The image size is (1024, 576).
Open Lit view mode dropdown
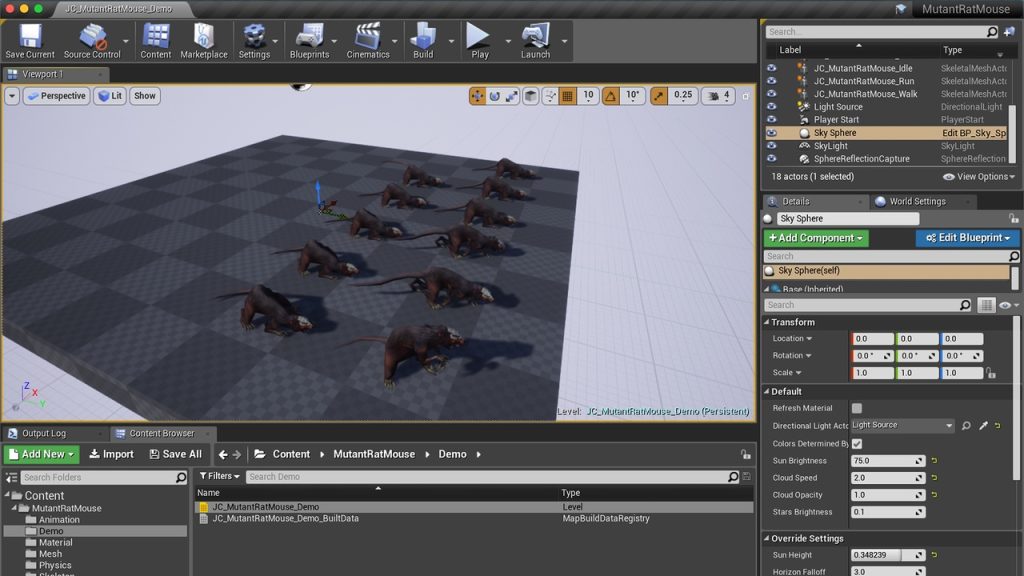point(110,96)
